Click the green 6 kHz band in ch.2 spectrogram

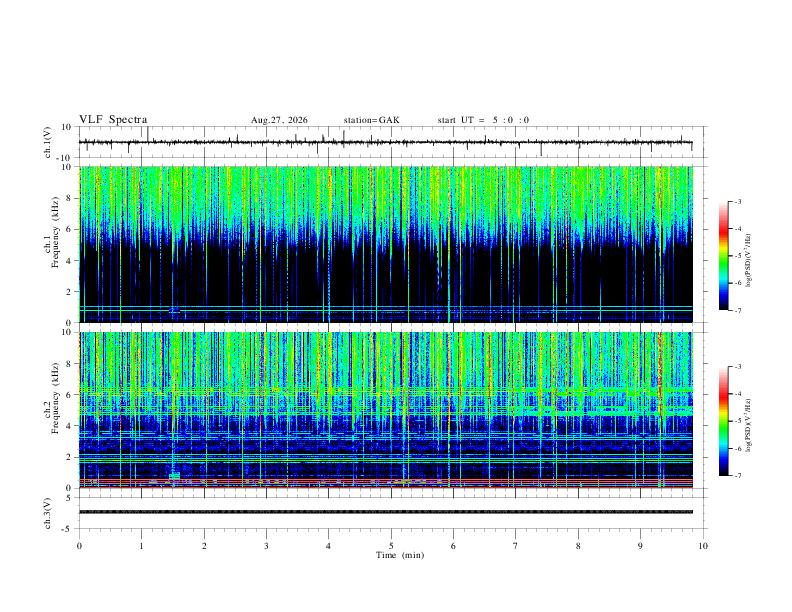(x=385, y=390)
